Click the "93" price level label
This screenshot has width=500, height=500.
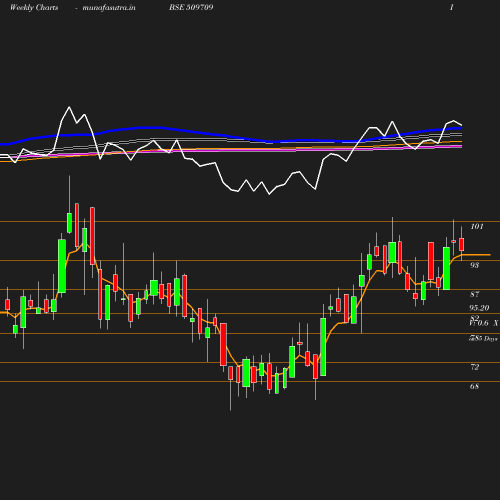(x=474, y=265)
